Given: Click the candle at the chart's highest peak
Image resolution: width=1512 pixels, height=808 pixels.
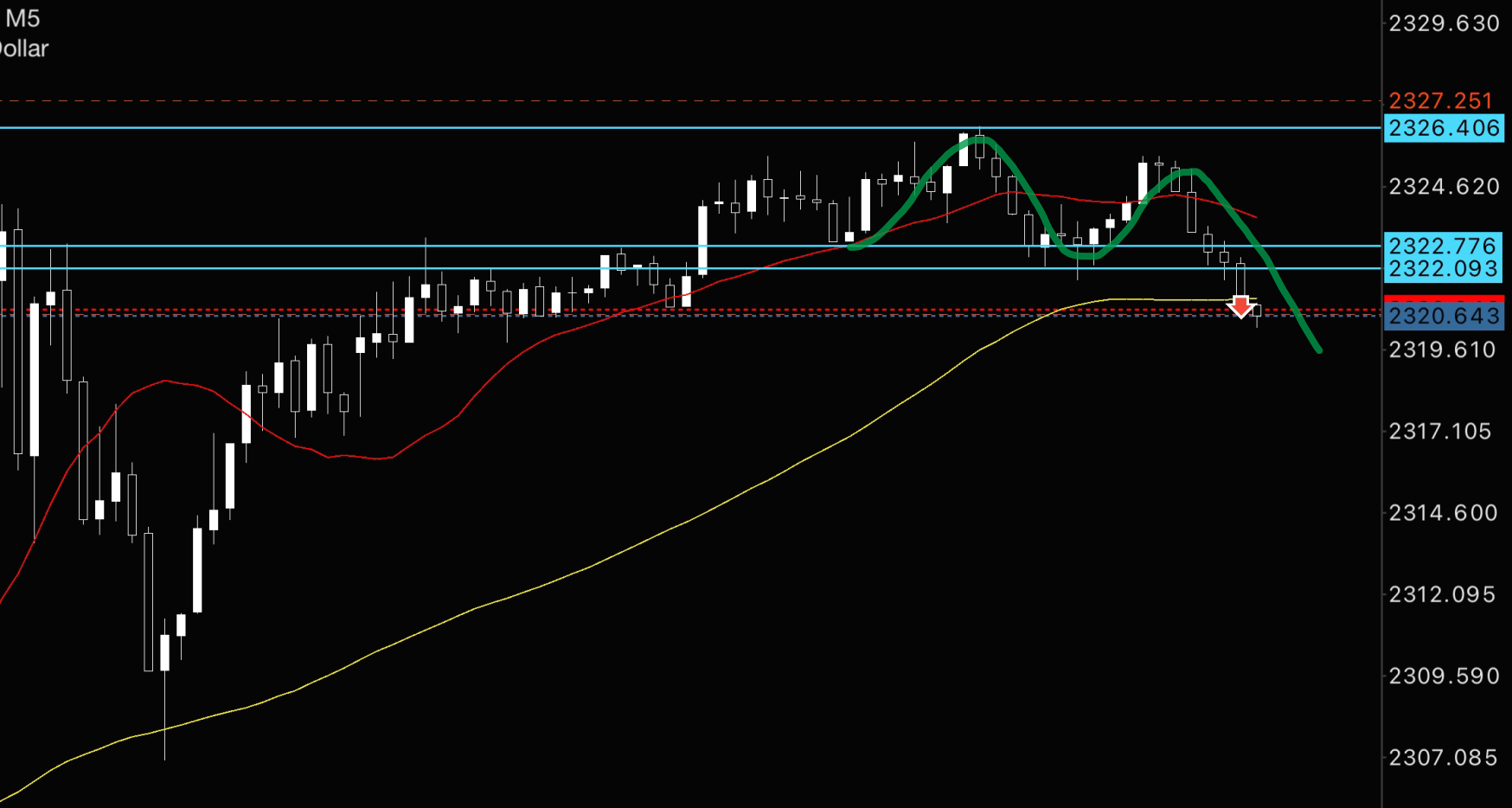Looking at the screenshot, I should click(979, 148).
